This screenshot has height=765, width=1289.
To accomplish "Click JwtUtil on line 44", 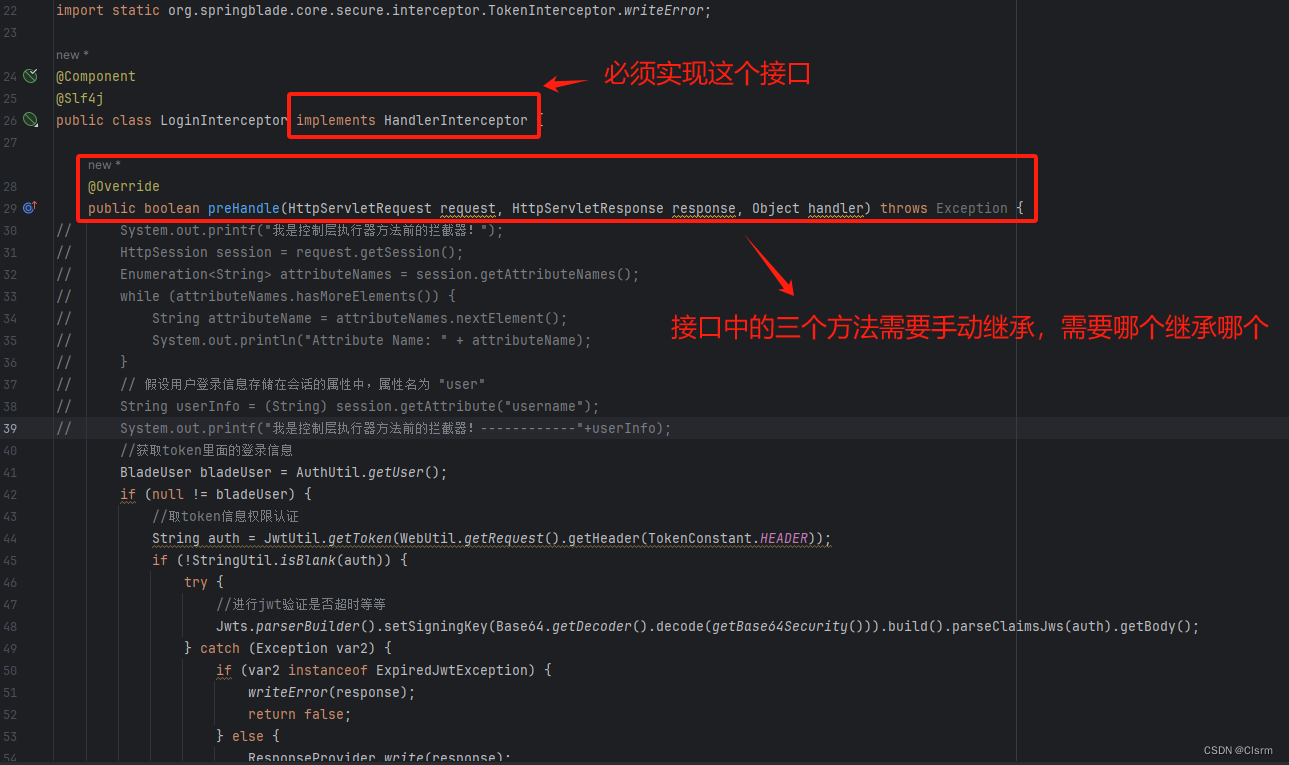I will point(292,538).
